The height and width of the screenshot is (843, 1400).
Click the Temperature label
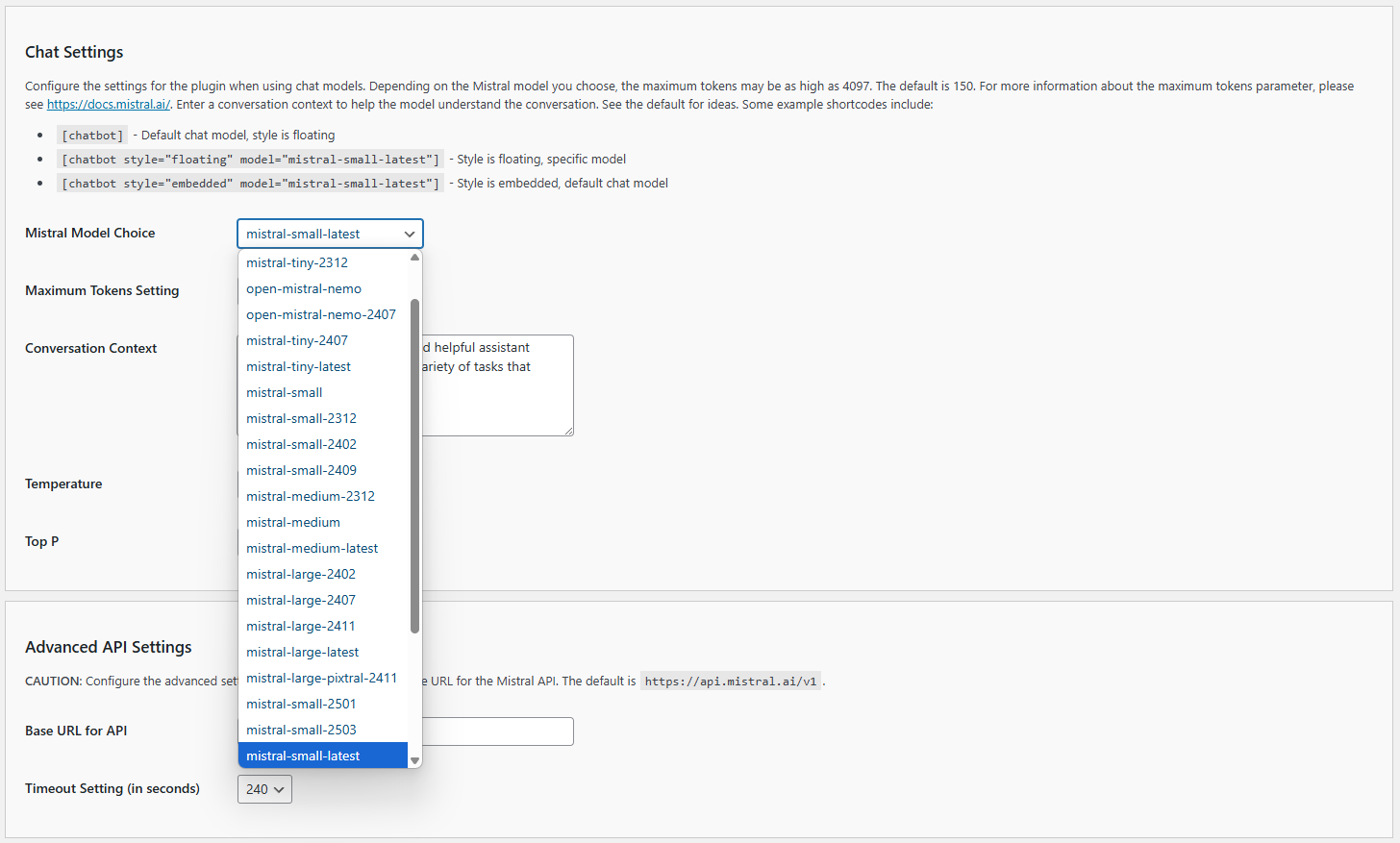click(x=63, y=483)
